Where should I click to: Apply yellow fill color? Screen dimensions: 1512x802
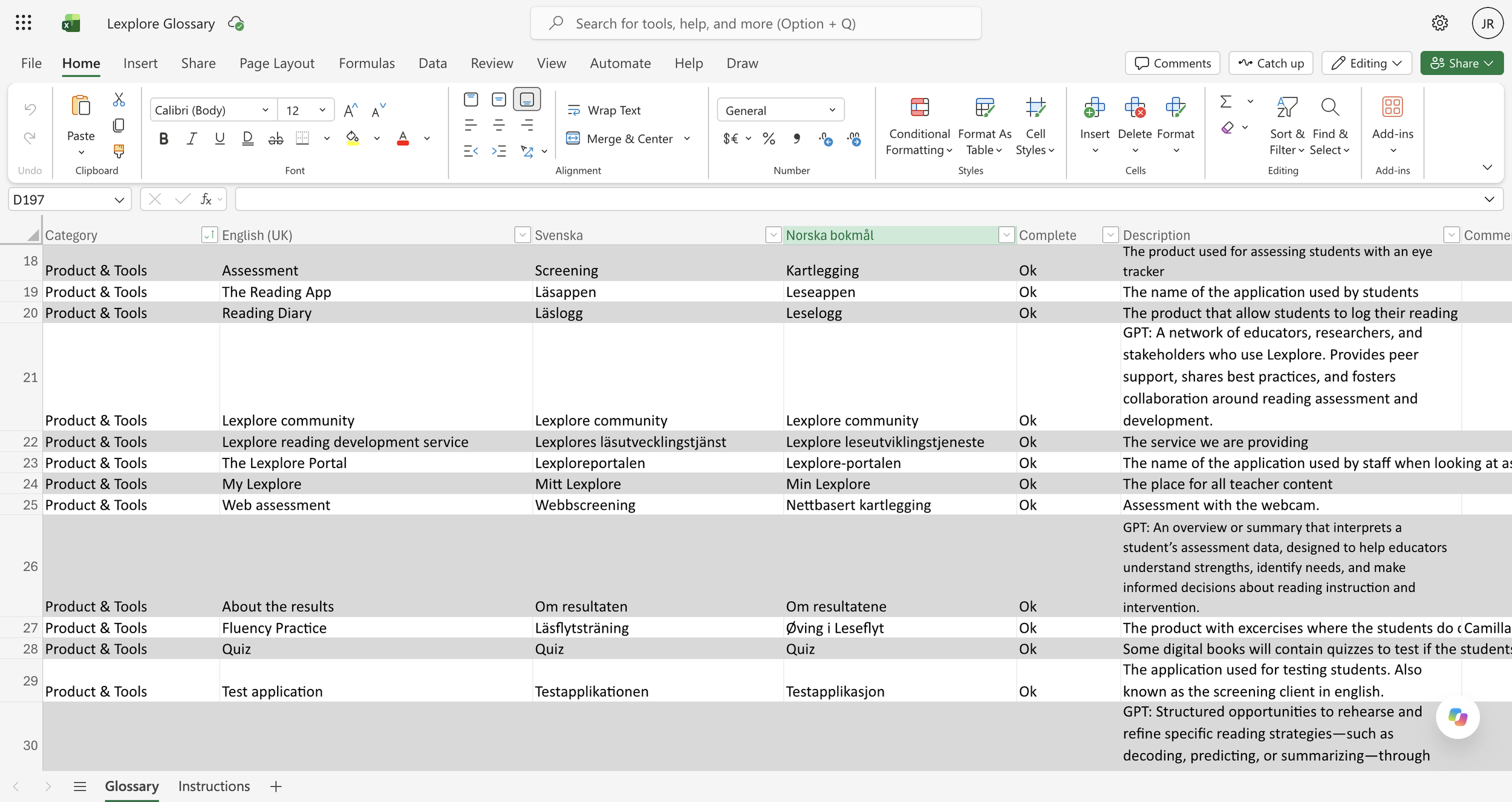click(352, 139)
